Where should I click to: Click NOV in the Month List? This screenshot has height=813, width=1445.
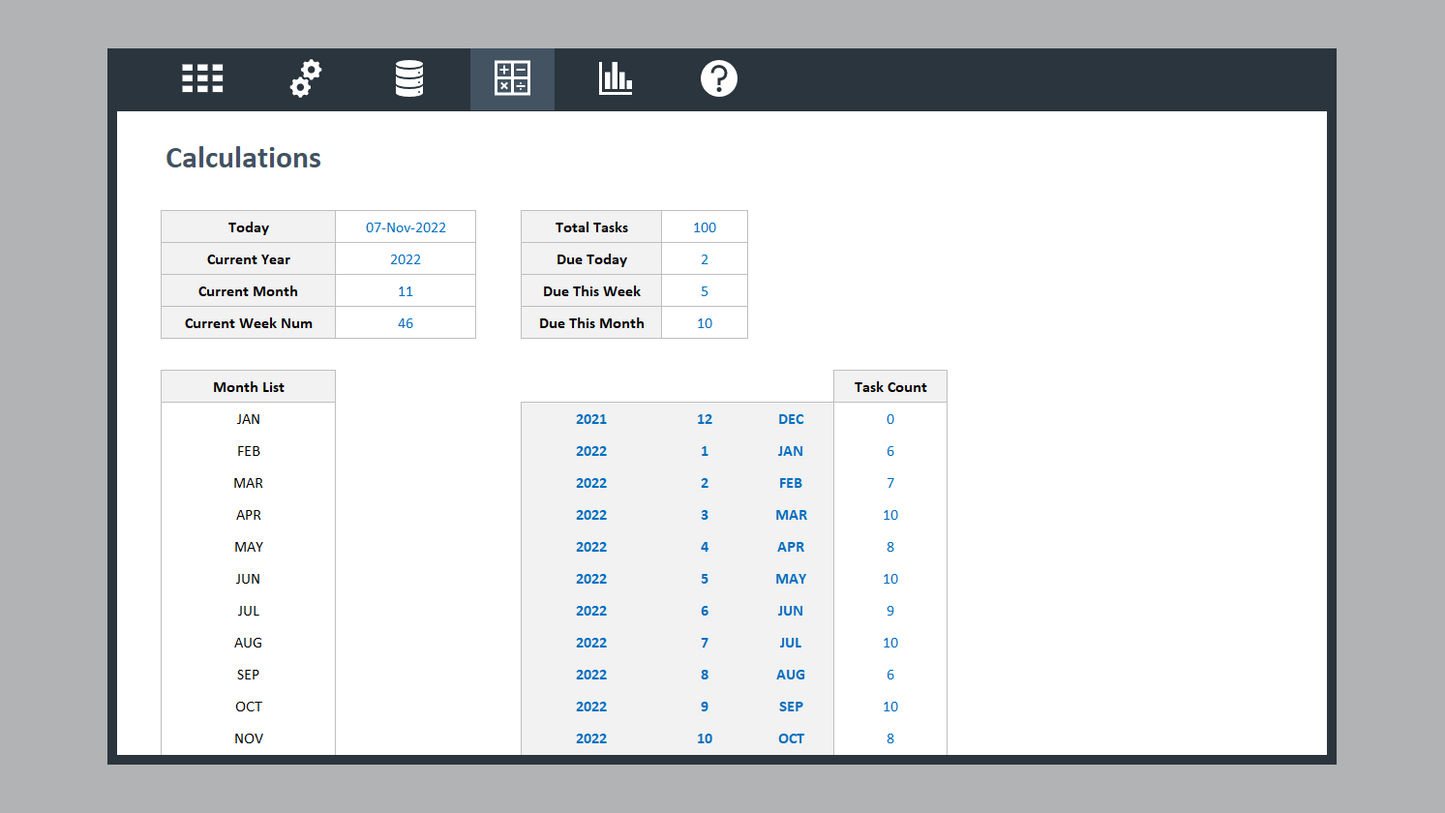[248, 738]
